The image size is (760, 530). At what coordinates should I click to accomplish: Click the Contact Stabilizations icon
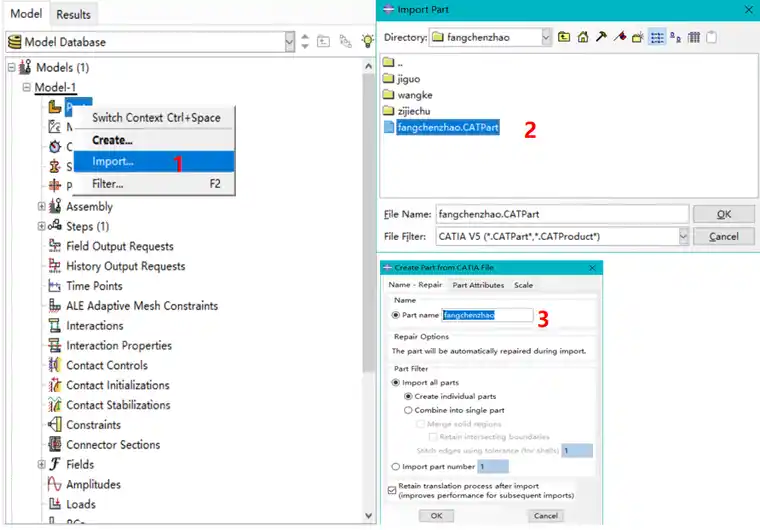click(x=55, y=405)
